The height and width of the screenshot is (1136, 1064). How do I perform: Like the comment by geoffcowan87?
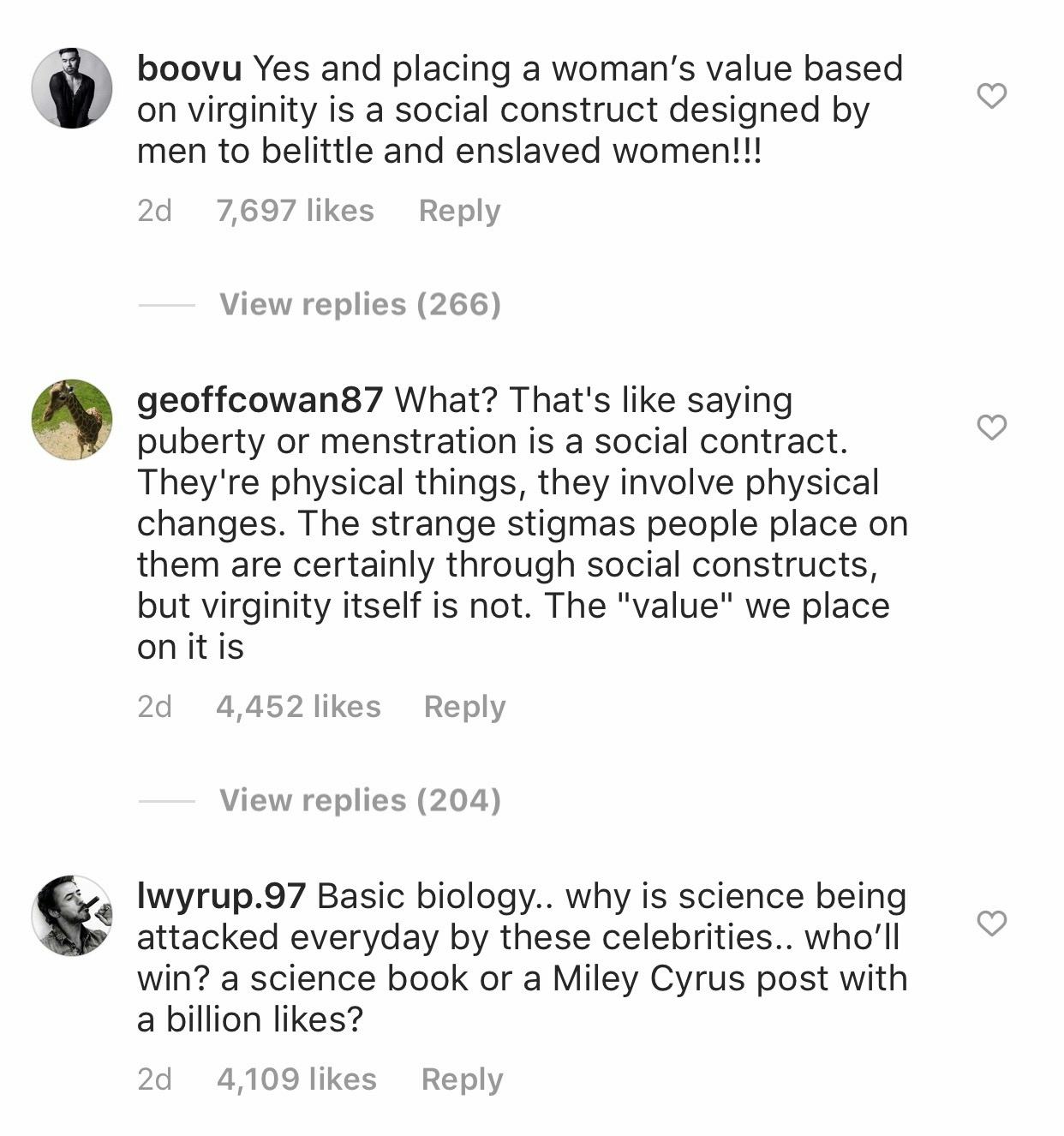(x=991, y=427)
